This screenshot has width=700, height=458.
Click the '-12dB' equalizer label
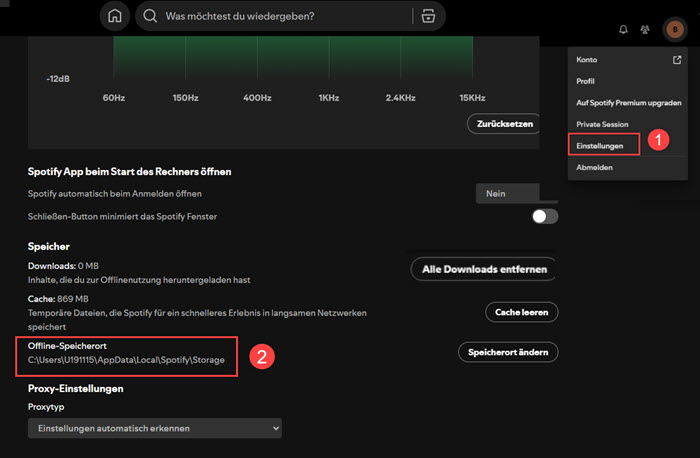click(58, 79)
